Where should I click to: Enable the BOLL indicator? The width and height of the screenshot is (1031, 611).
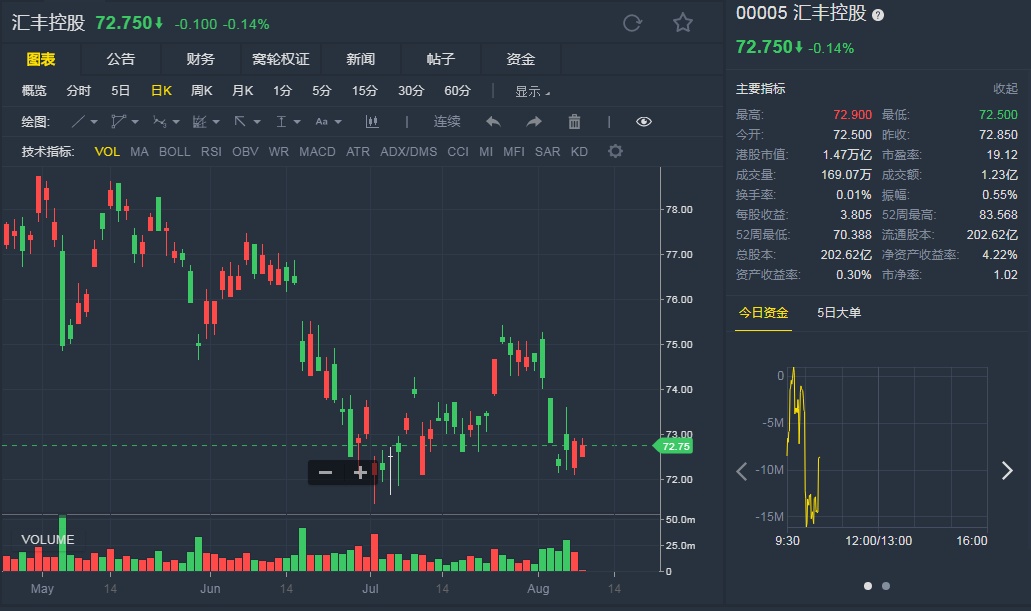[174, 152]
